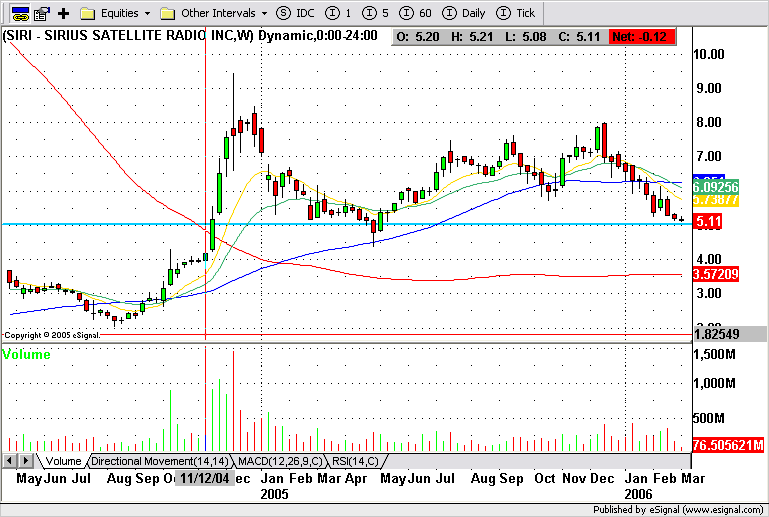
Task: Click the plus add icon
Action: point(63,13)
